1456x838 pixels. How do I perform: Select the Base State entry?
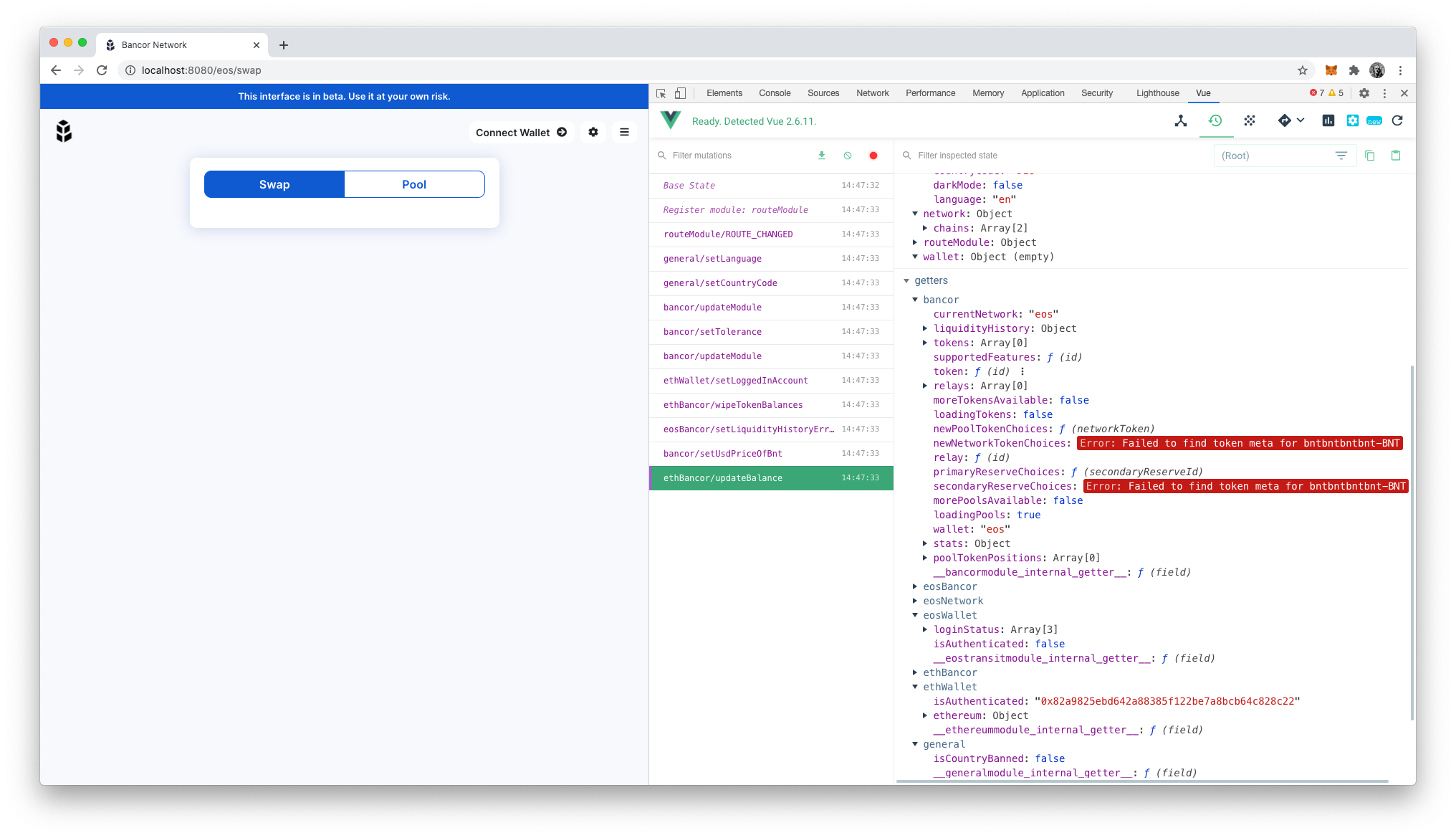pyautogui.click(x=771, y=186)
